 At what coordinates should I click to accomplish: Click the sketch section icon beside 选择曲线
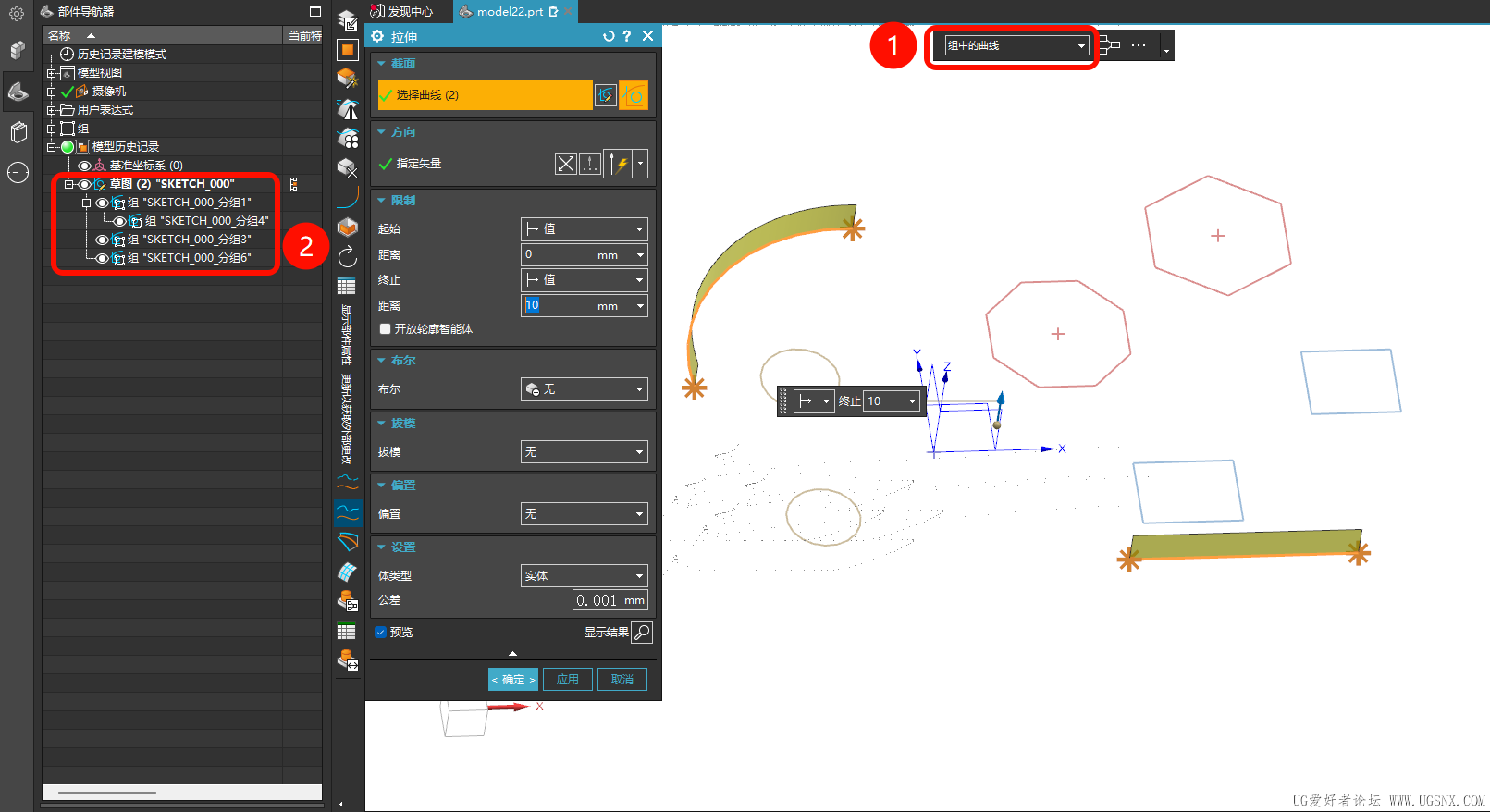(606, 95)
